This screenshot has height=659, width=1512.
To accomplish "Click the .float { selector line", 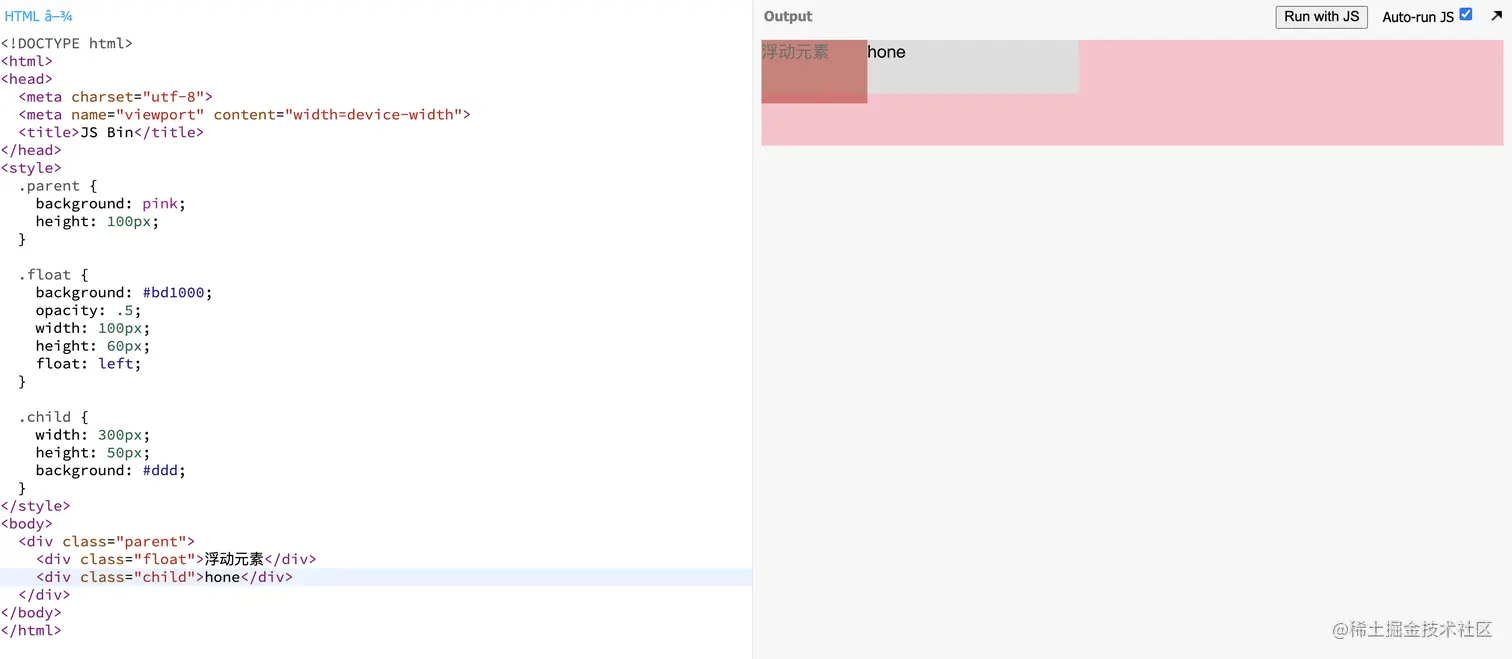I will [x=53, y=275].
